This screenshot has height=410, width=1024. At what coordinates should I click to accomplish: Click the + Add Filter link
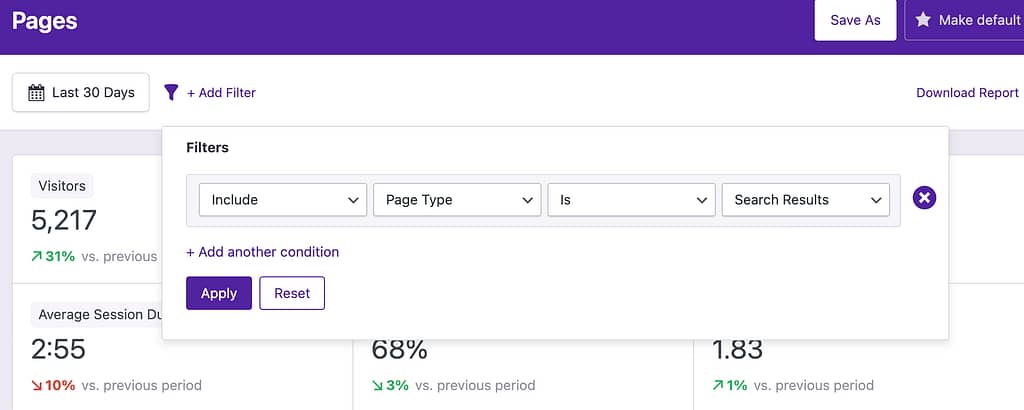pos(221,93)
